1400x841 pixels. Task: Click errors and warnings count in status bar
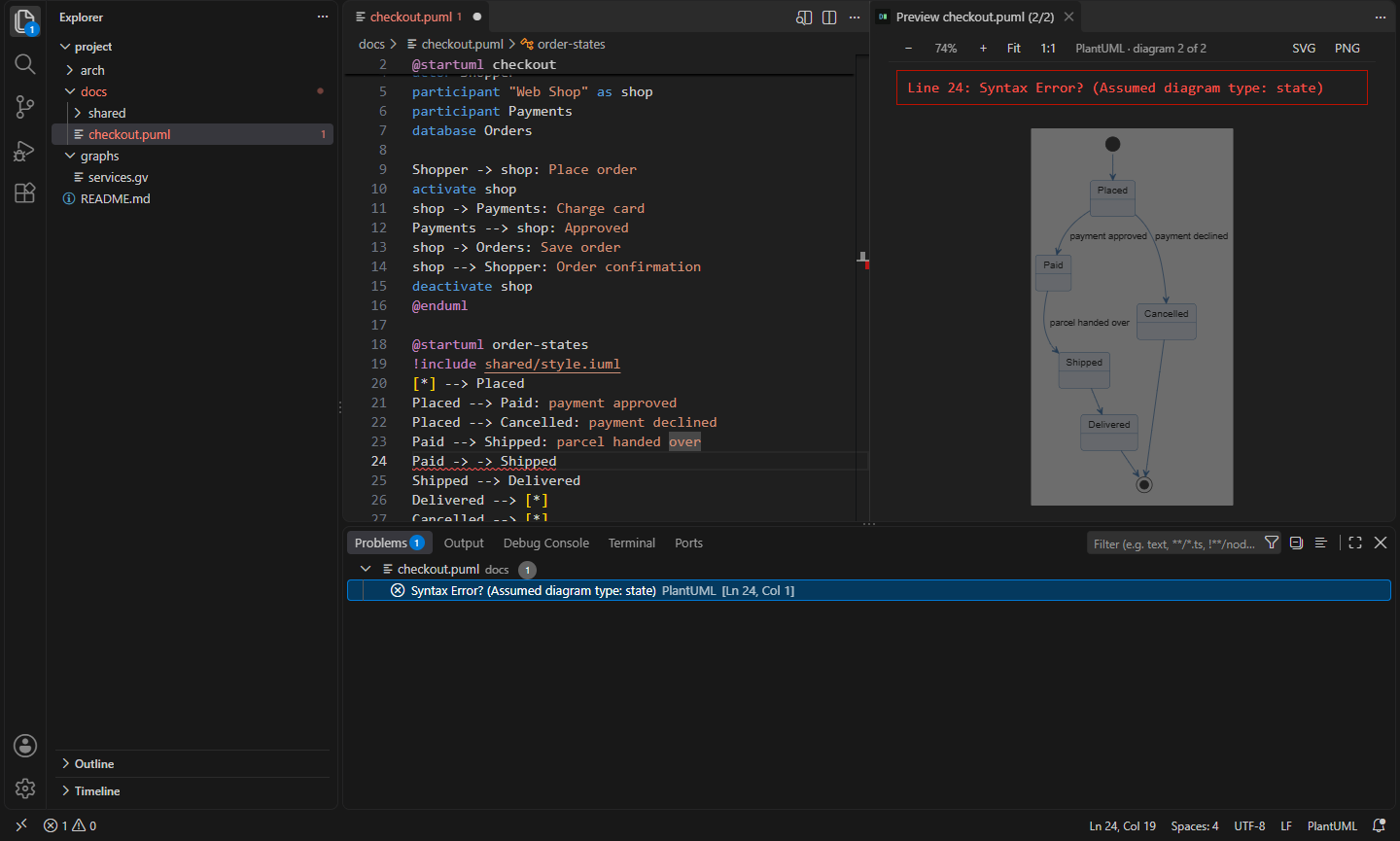click(x=70, y=825)
